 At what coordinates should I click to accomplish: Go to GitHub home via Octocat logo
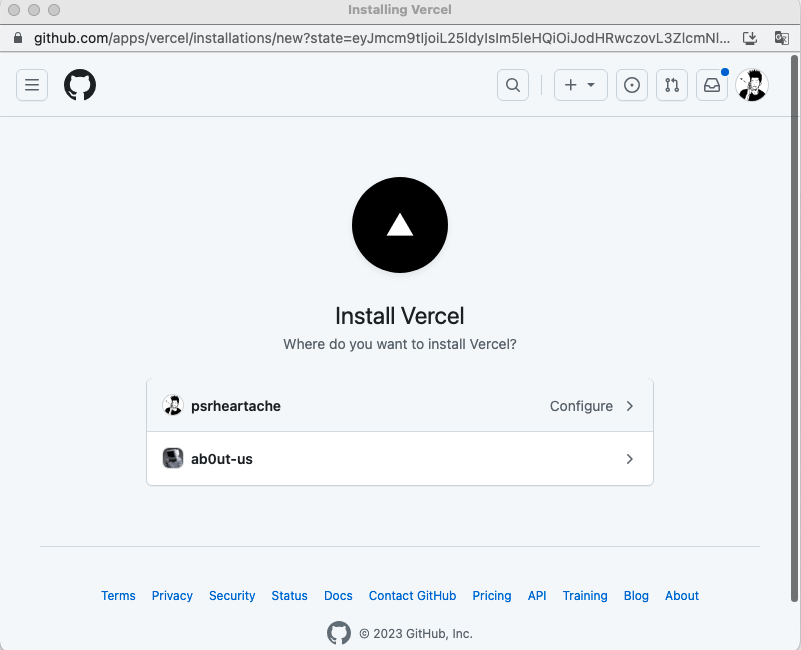(x=80, y=85)
